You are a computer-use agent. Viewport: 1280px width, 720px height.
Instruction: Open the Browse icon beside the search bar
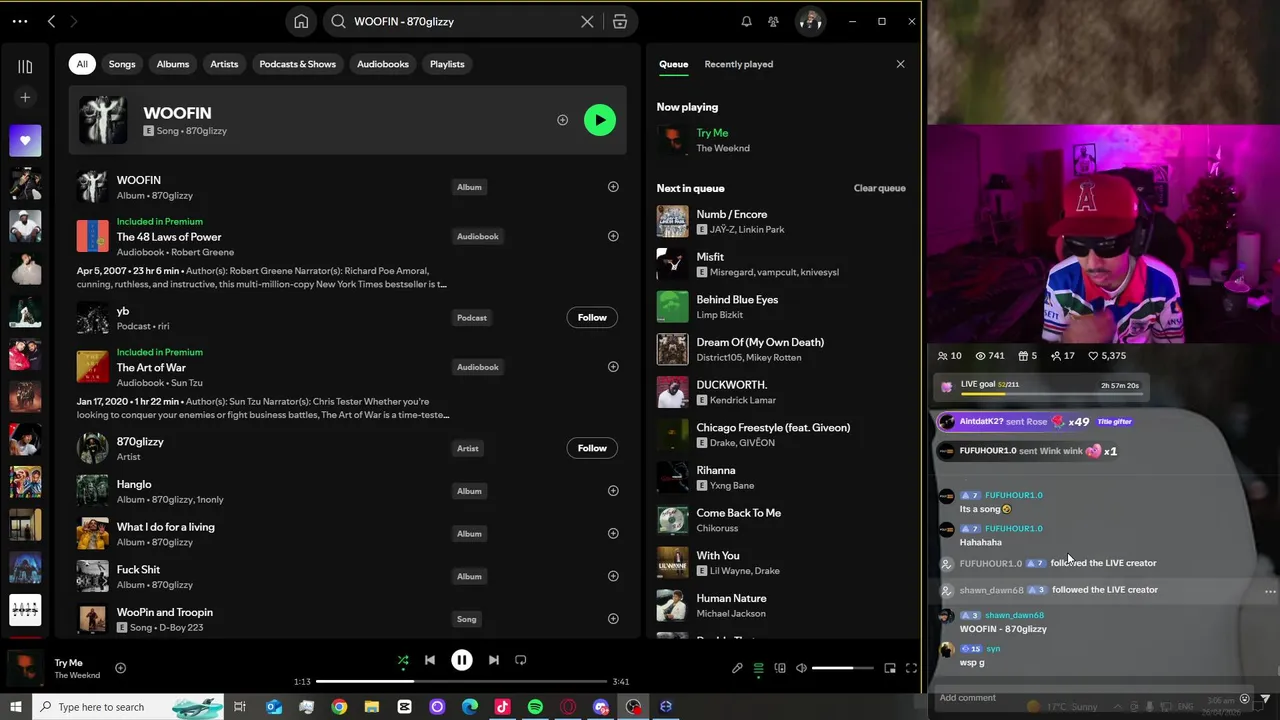620,21
